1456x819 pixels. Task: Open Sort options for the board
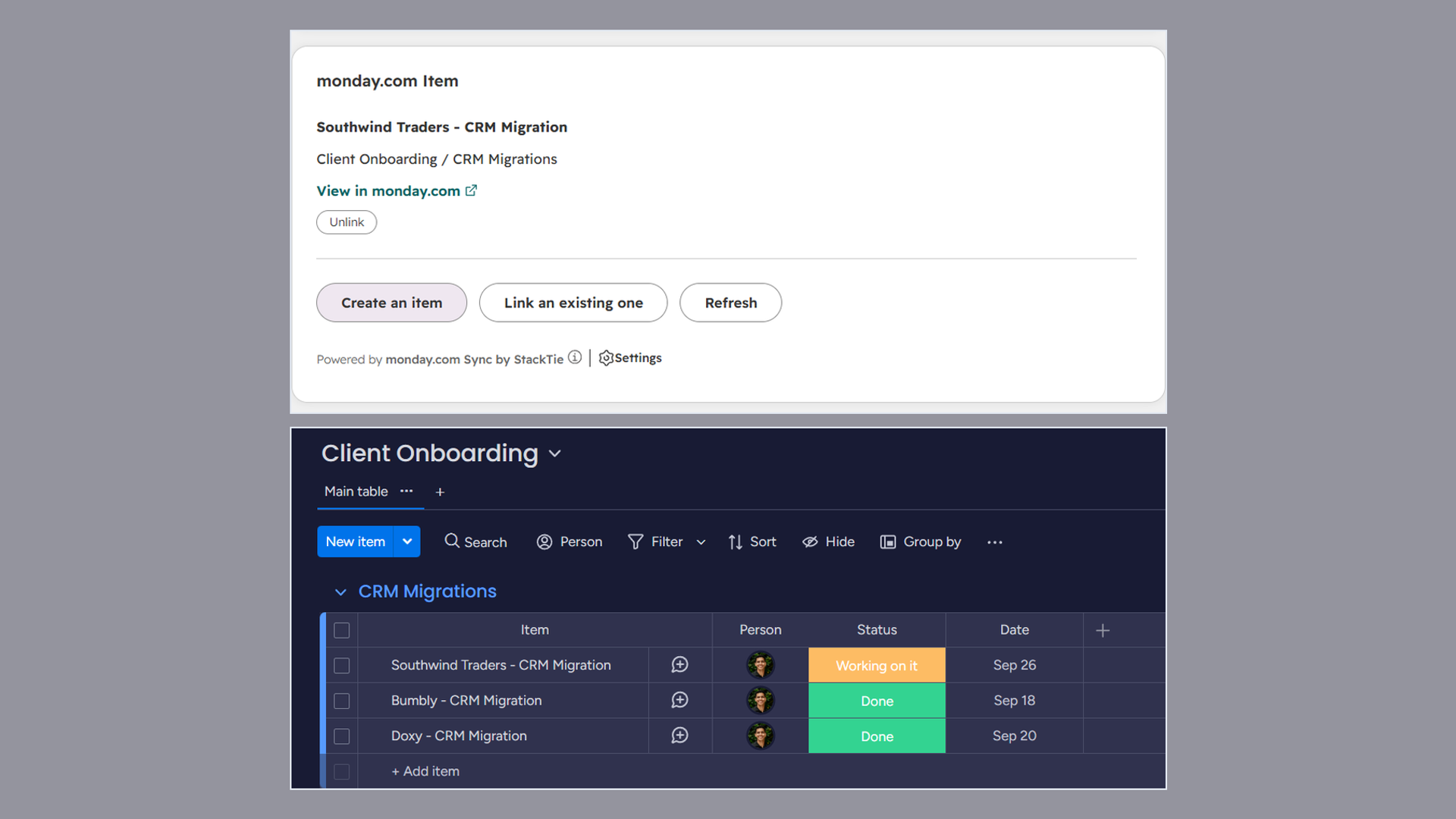(x=752, y=541)
